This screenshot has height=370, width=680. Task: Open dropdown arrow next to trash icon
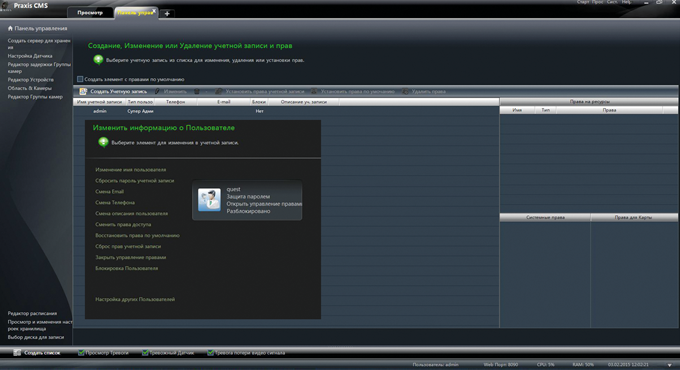click(x=206, y=92)
